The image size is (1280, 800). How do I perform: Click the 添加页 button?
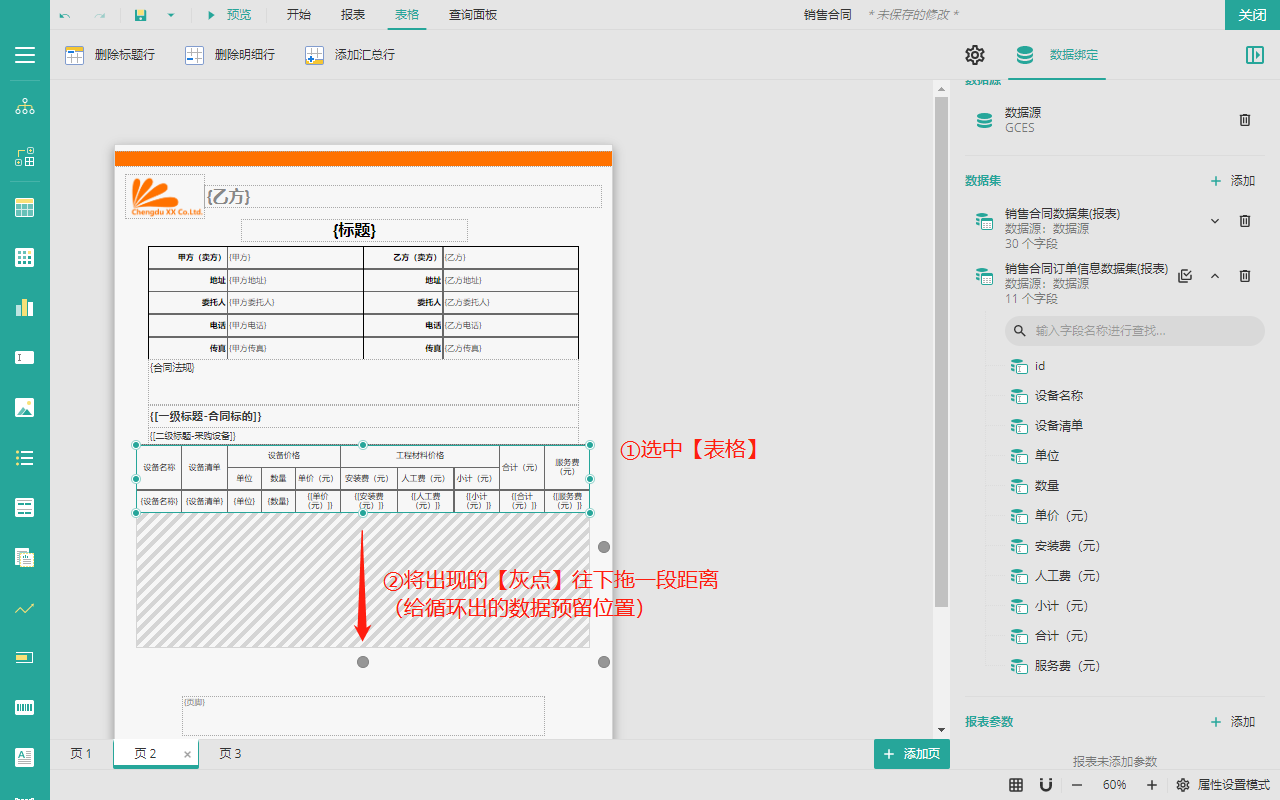[x=911, y=754]
